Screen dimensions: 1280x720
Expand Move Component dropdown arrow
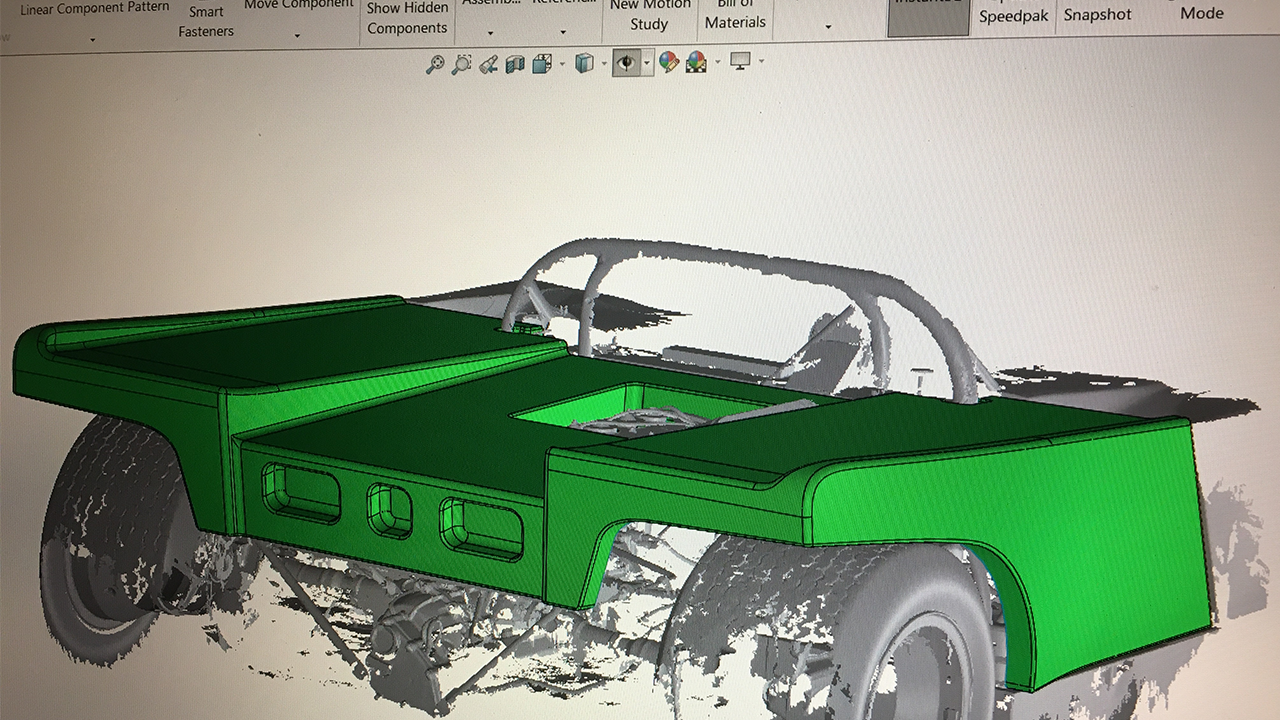297,36
